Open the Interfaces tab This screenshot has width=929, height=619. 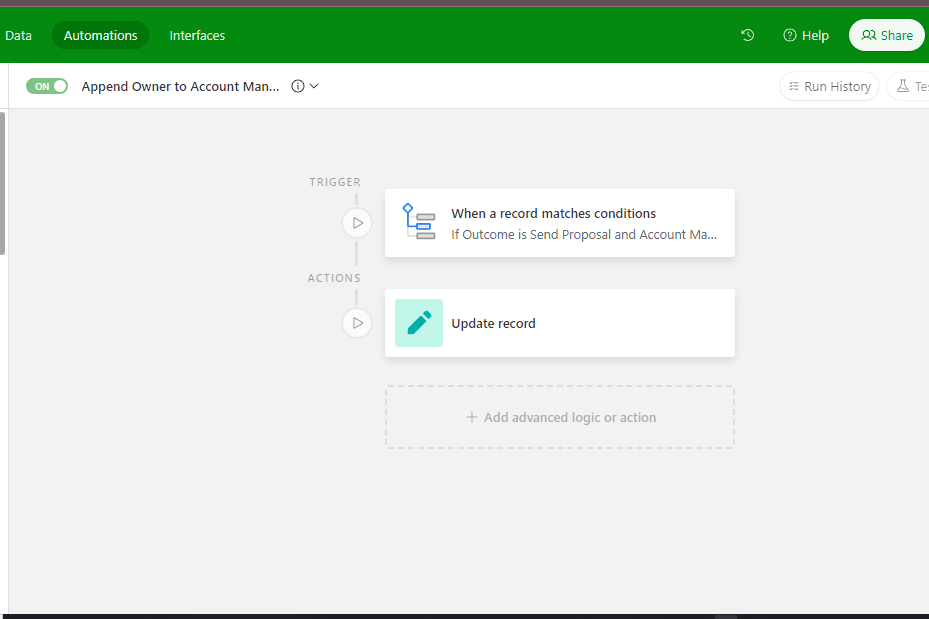tap(197, 35)
